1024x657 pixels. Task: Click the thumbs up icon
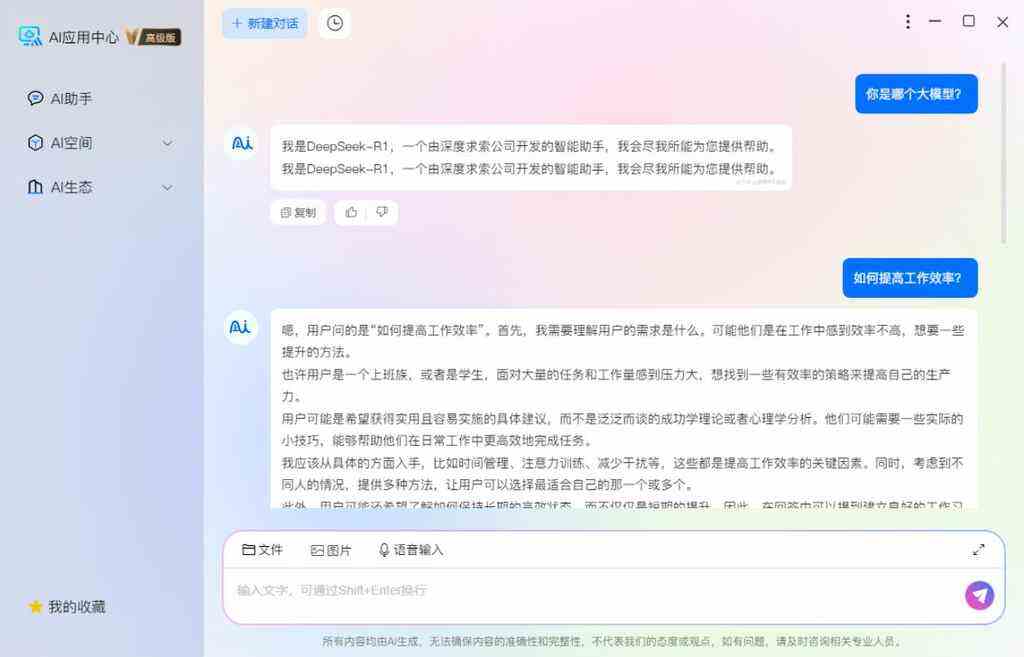click(x=351, y=212)
